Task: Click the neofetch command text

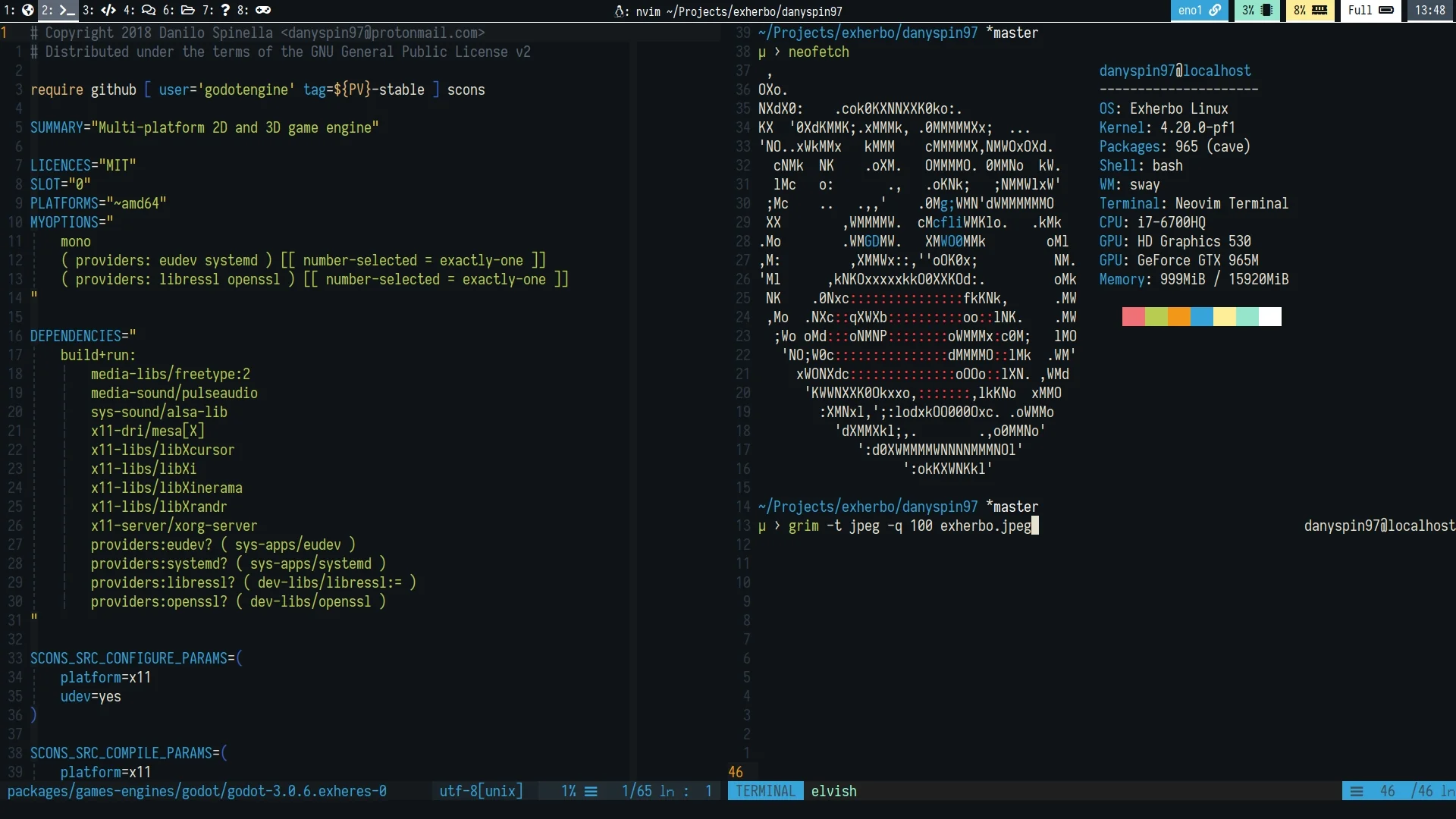Action: (x=819, y=52)
